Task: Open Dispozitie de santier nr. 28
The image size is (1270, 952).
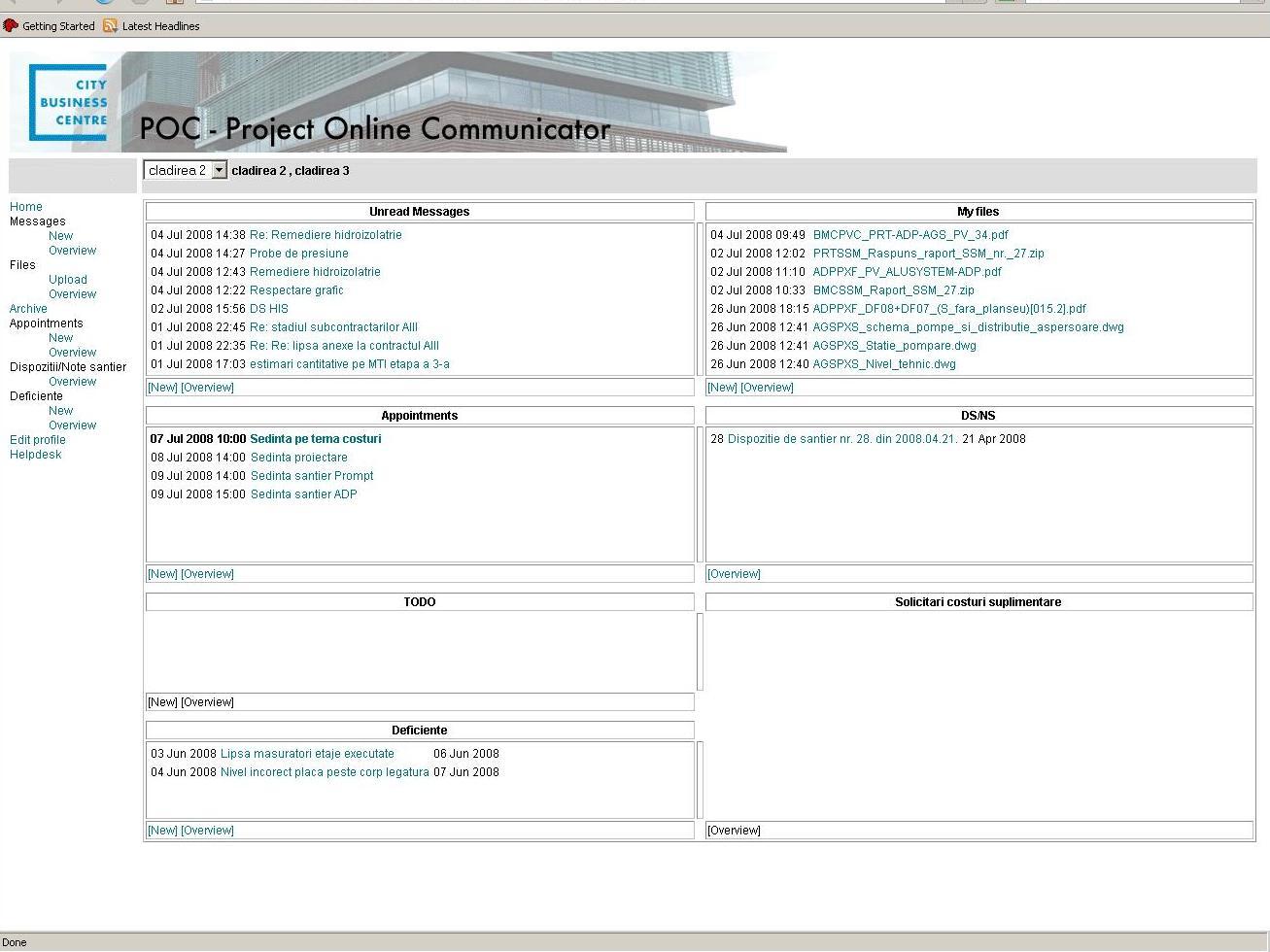Action: click(842, 439)
